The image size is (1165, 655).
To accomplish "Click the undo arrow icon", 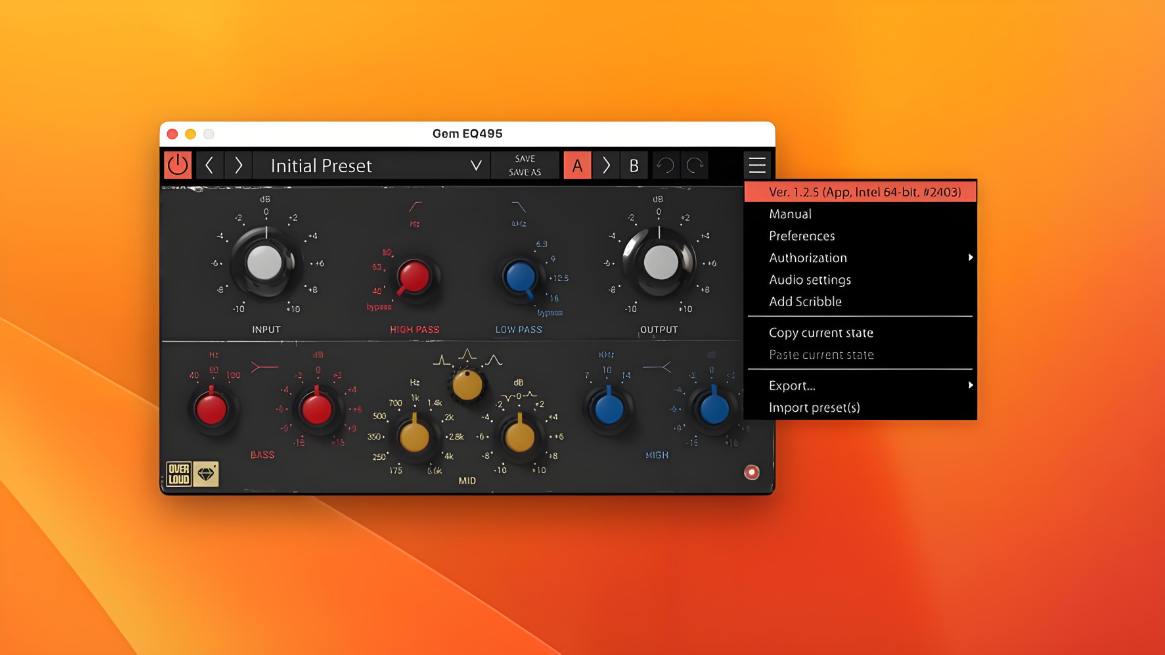I will click(x=666, y=166).
